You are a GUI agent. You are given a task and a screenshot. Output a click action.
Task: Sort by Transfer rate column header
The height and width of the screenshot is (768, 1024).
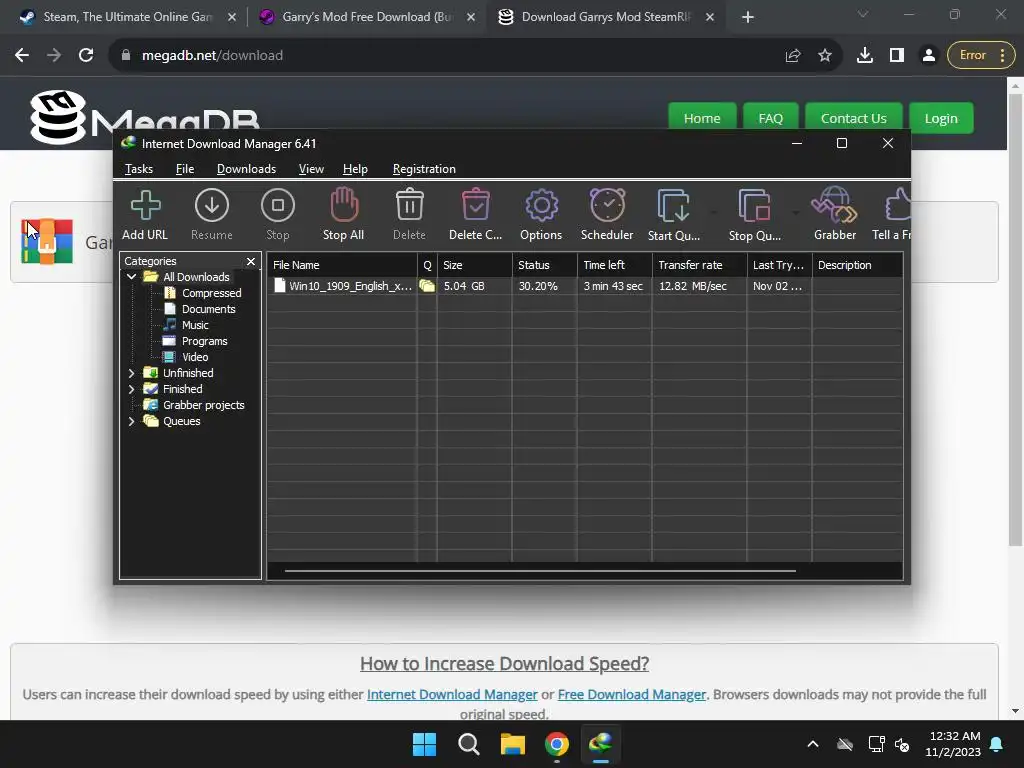pos(699,265)
